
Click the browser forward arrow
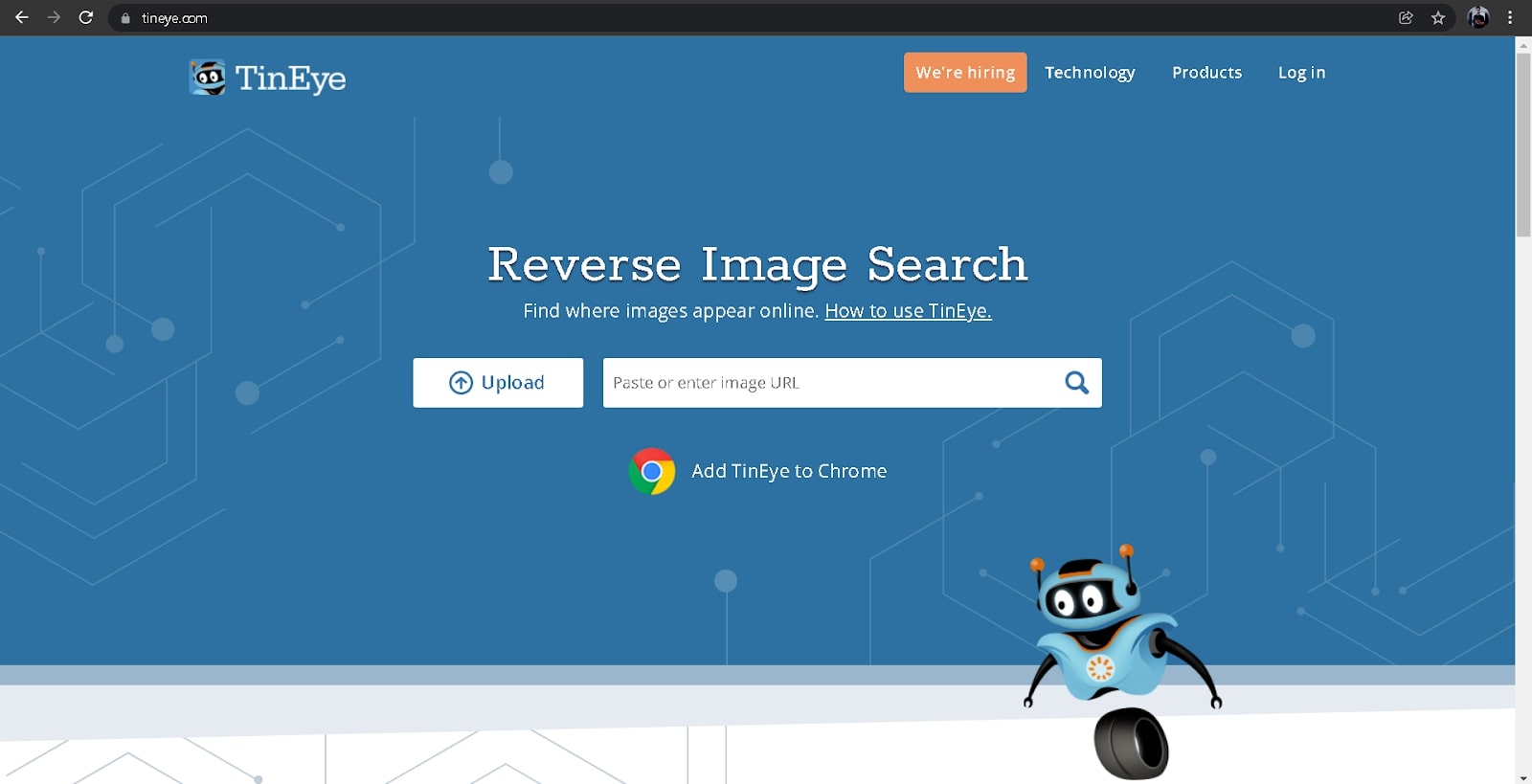point(54,17)
